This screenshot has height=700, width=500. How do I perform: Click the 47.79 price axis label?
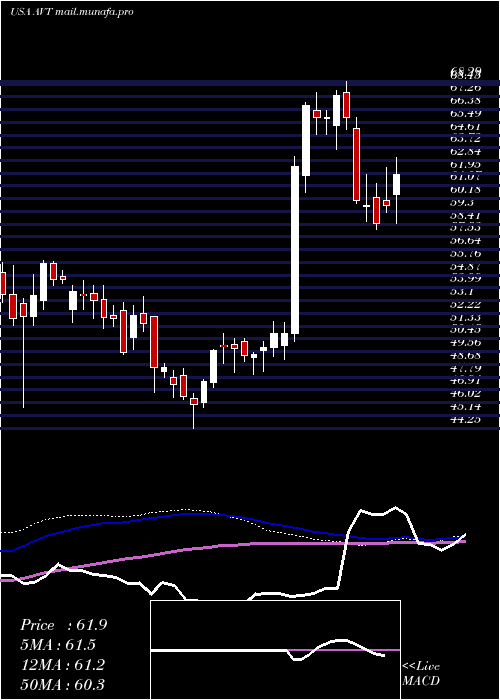point(466,368)
